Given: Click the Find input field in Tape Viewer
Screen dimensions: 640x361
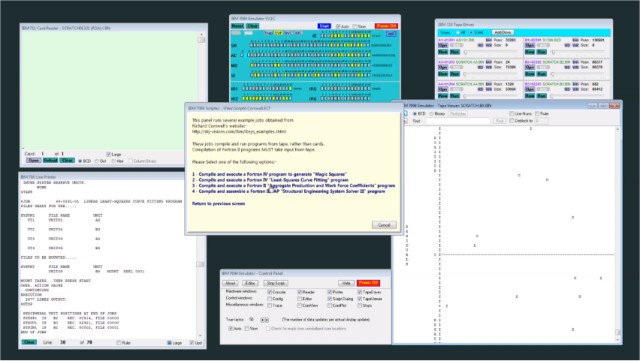Looking at the screenshot, I should 458,121.
